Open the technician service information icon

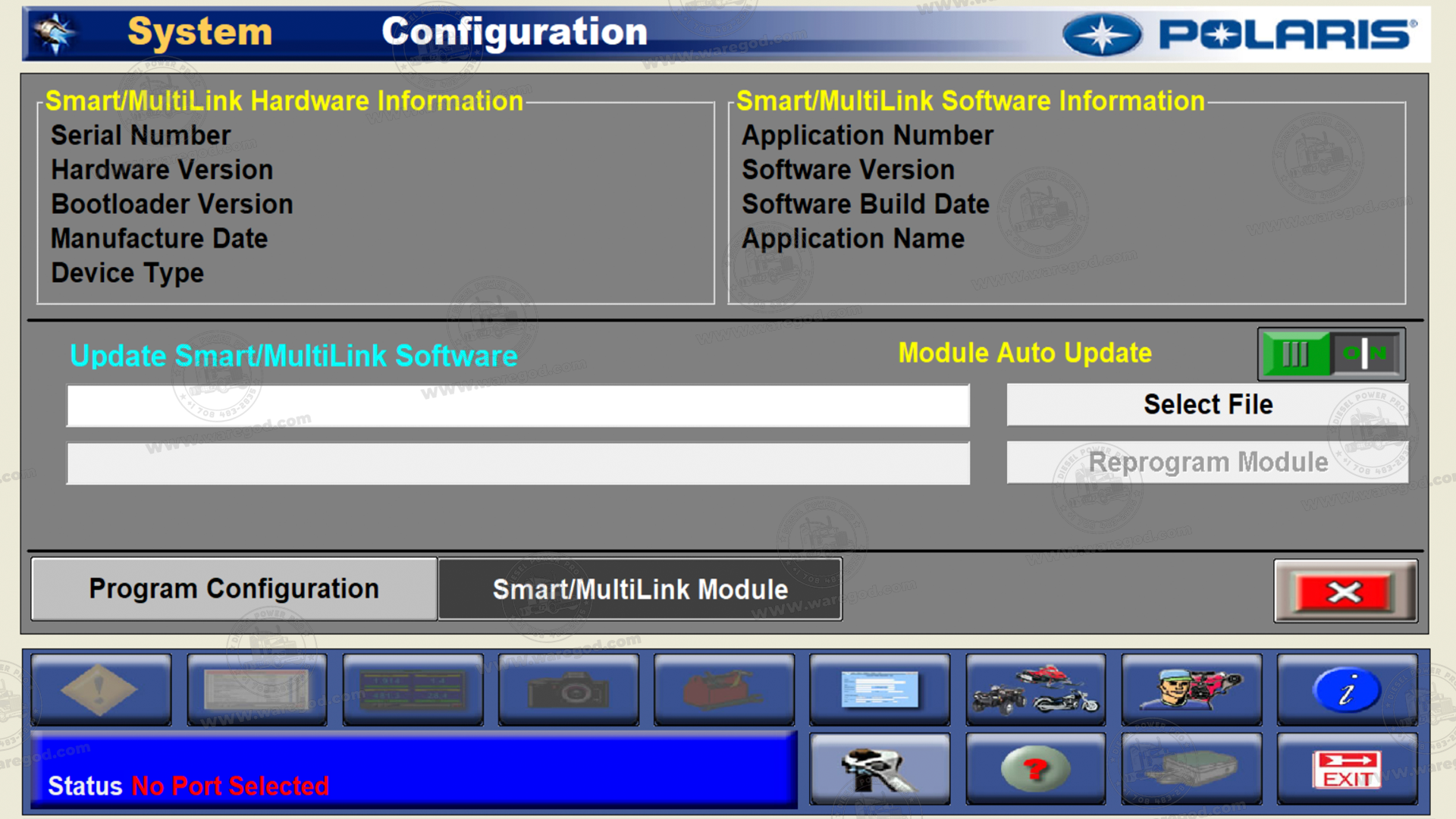click(x=1191, y=690)
